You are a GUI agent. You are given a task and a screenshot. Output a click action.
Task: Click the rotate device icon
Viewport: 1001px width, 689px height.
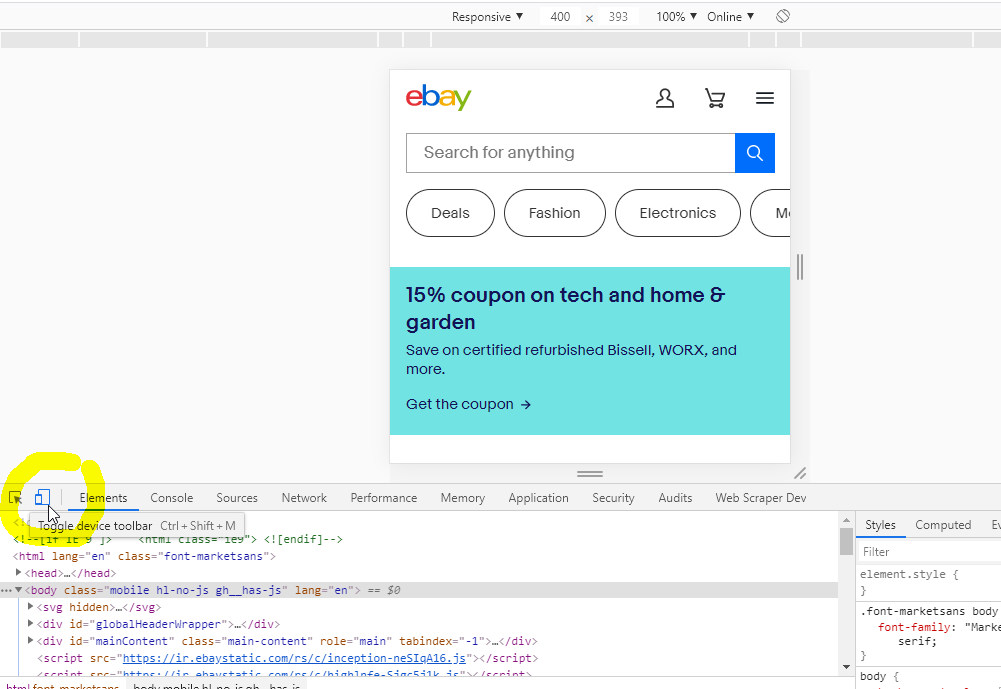coord(783,17)
